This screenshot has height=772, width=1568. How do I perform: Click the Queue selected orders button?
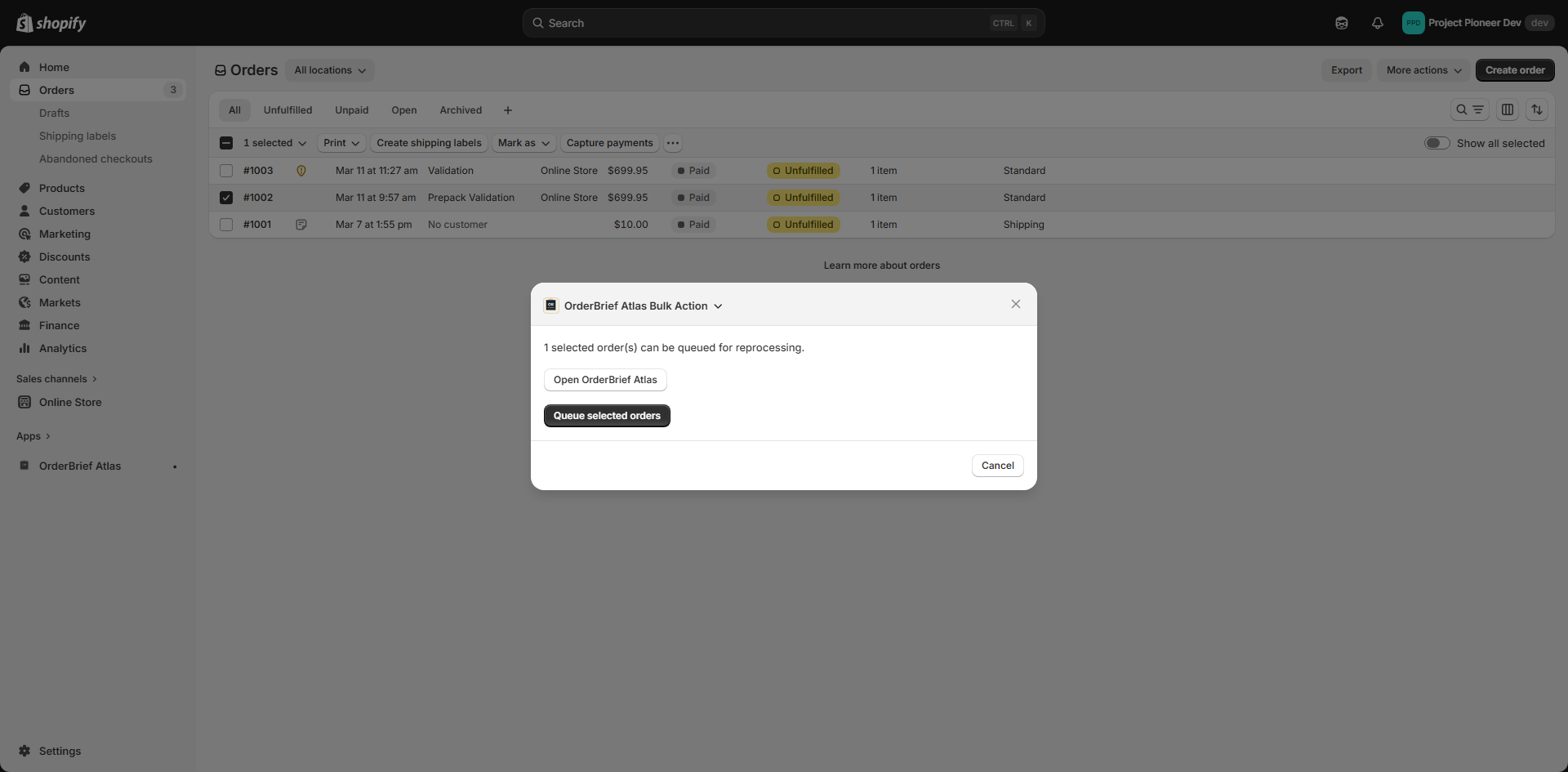click(x=607, y=416)
